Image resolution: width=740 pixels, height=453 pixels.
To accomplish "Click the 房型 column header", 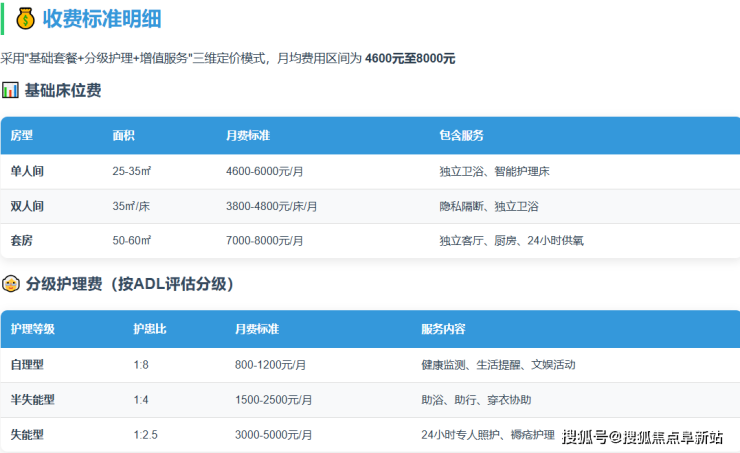I will [x=22, y=135].
